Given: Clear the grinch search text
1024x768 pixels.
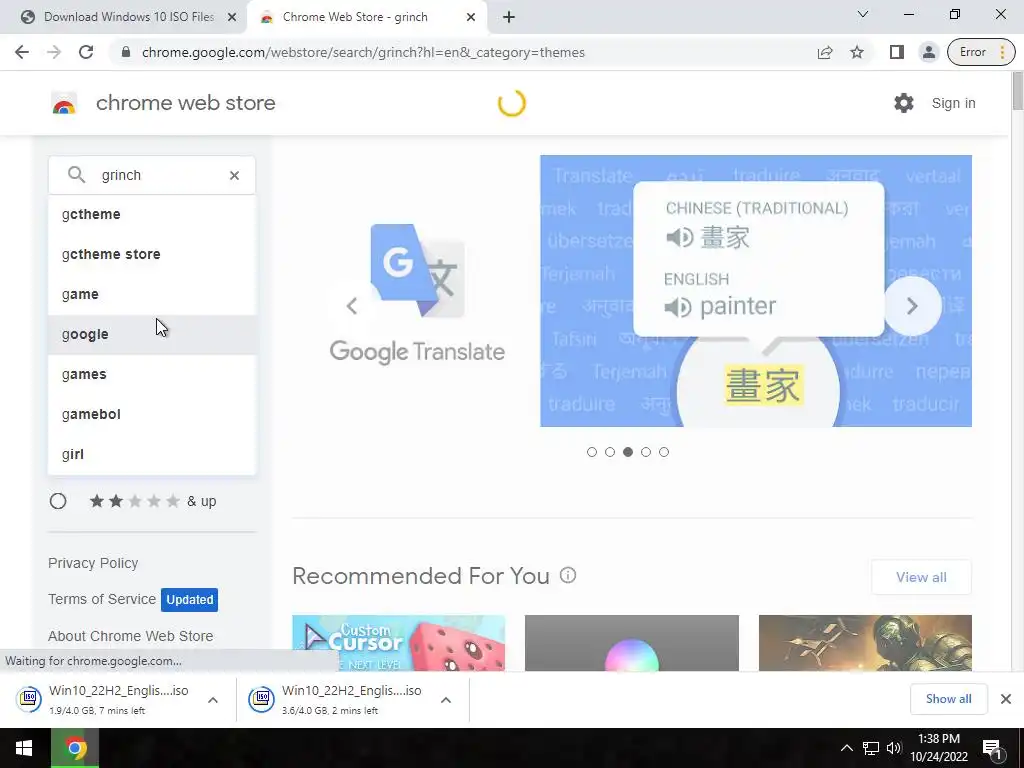Looking at the screenshot, I should coord(234,175).
